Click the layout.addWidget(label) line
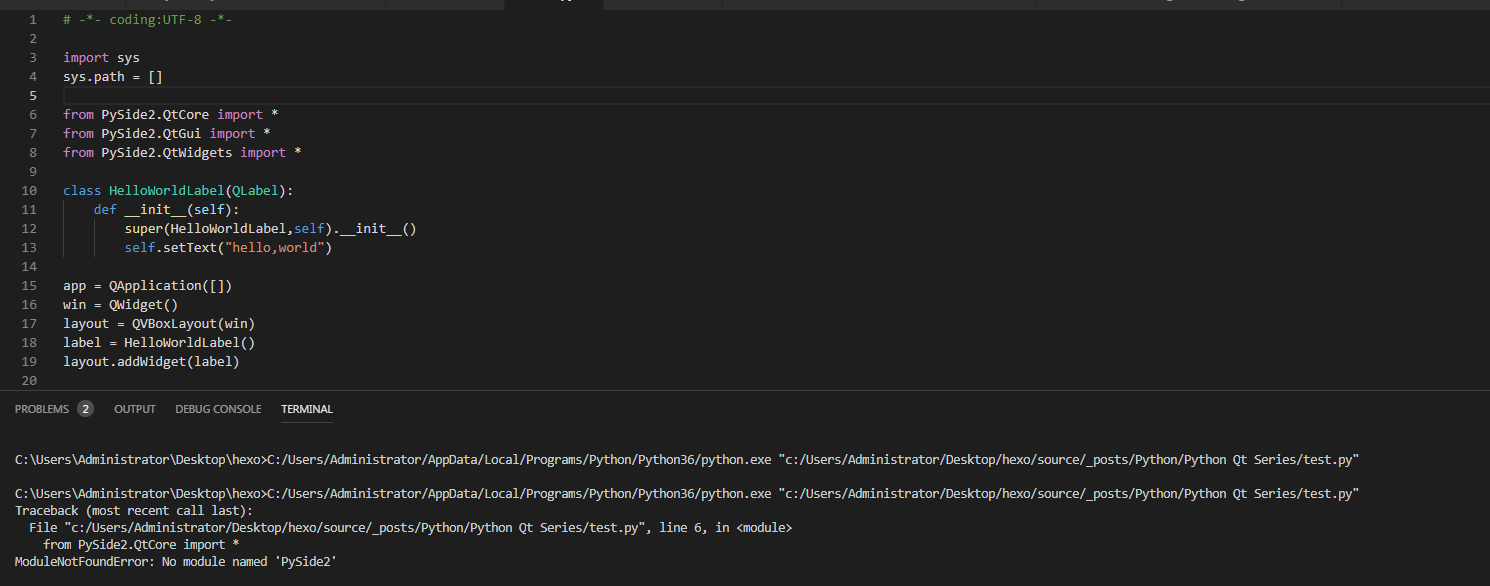Image resolution: width=1490 pixels, height=586 pixels. tap(151, 361)
